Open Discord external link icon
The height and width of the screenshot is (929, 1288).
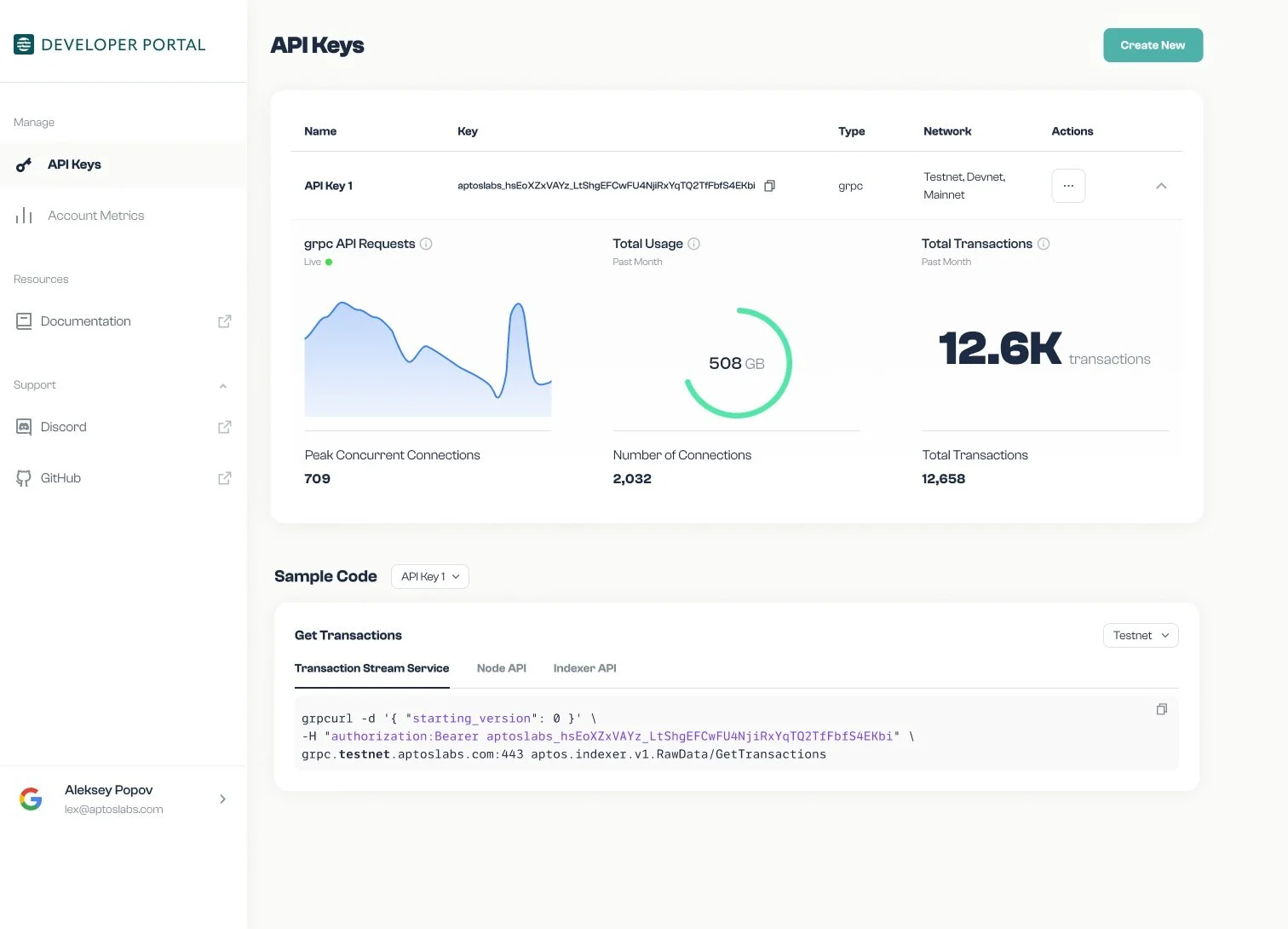(225, 427)
